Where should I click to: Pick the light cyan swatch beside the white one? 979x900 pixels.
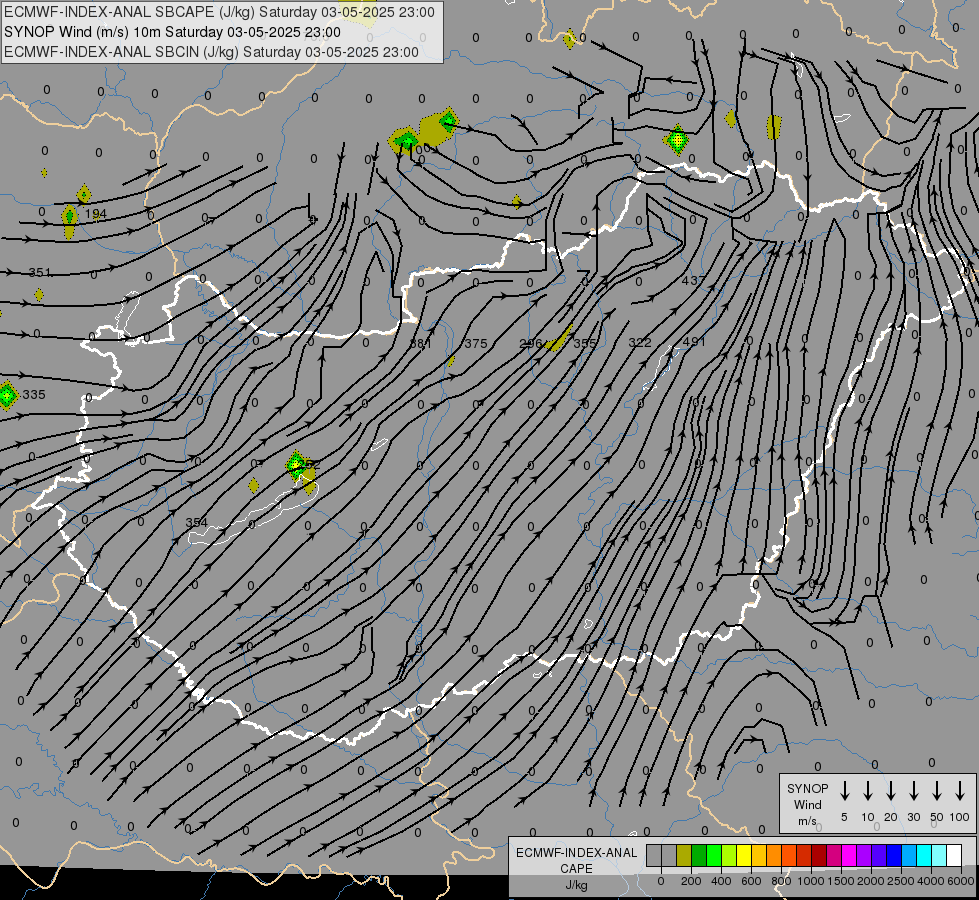pyautogui.click(x=939, y=856)
